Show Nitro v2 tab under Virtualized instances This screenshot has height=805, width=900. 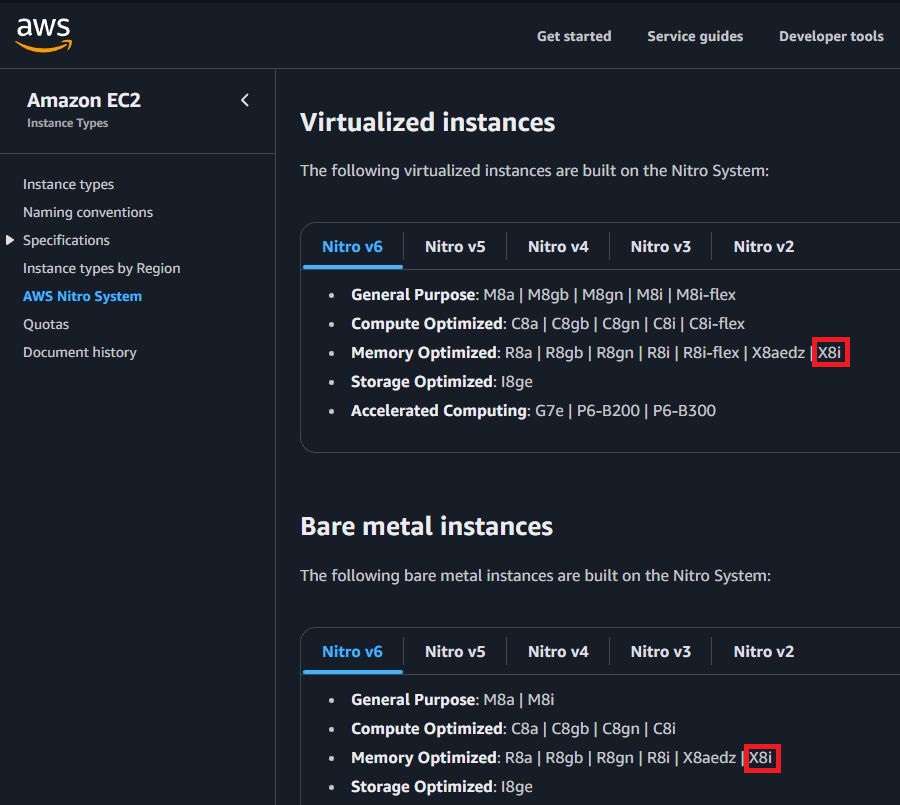764,246
